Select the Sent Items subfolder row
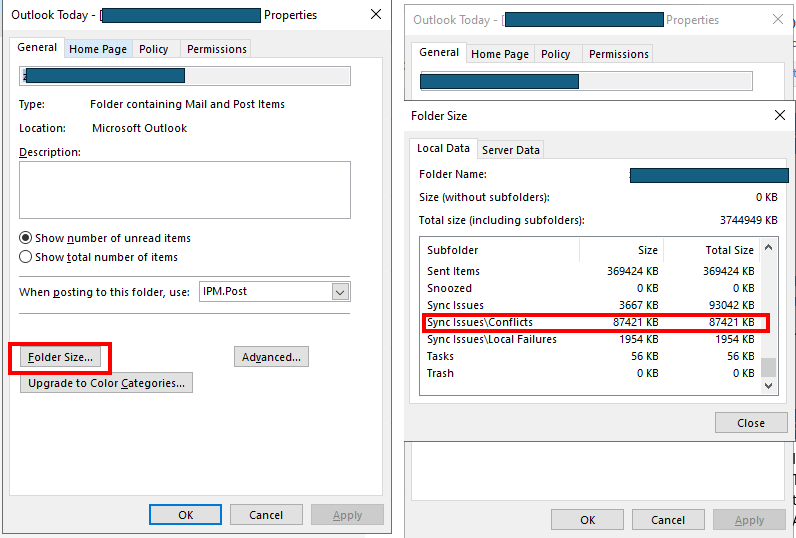 coord(590,271)
